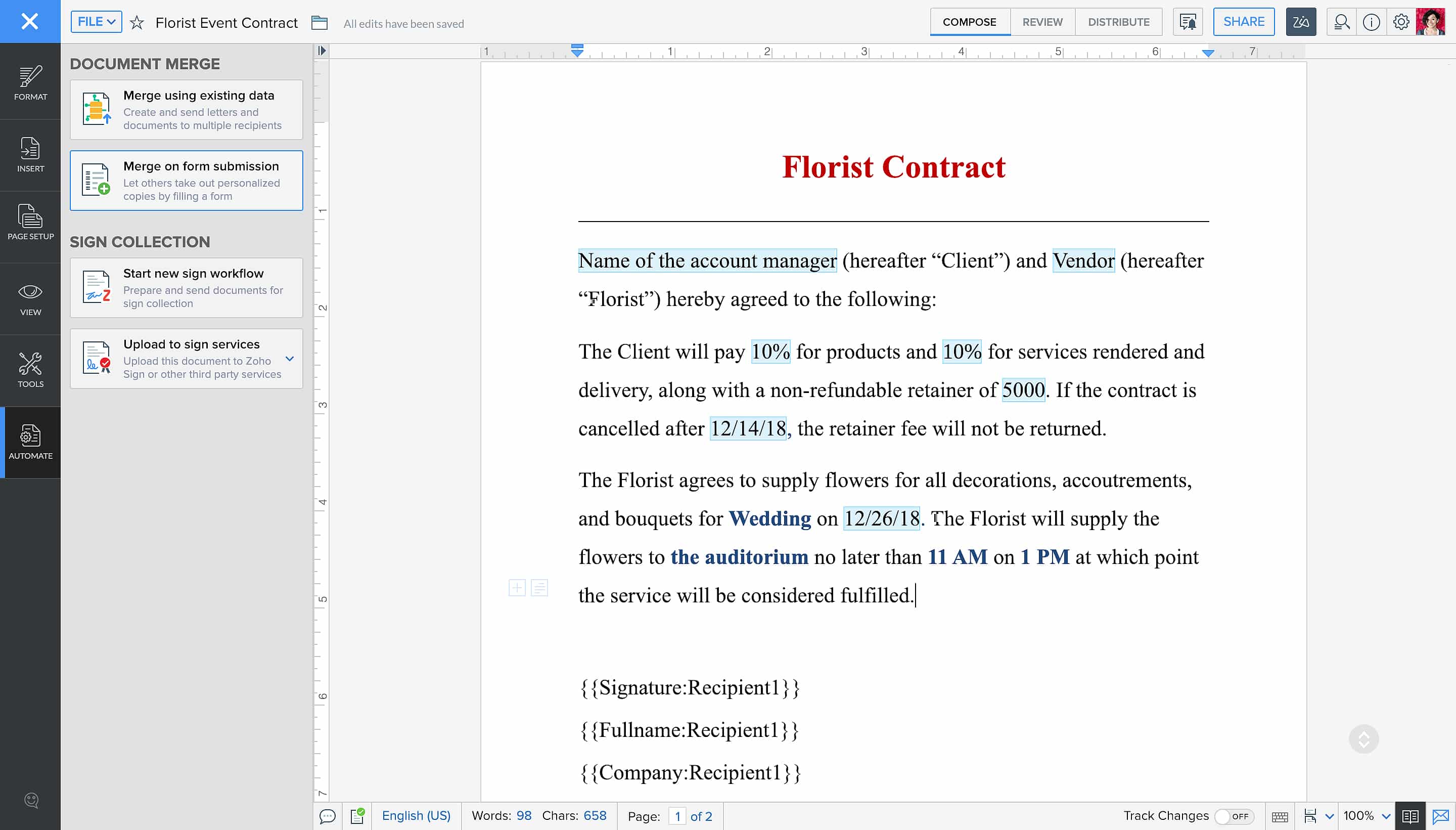Mark Florist Event Contract as favorite
This screenshot has height=830, width=1456.
(x=136, y=23)
